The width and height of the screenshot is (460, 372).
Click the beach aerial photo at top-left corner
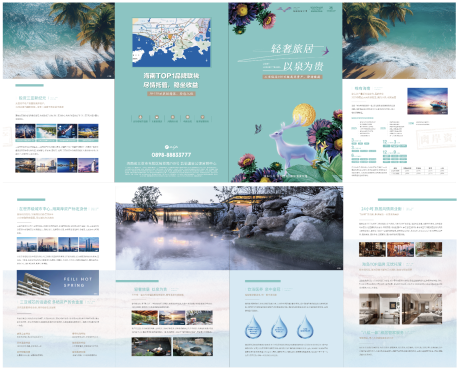pyautogui.click(x=59, y=41)
